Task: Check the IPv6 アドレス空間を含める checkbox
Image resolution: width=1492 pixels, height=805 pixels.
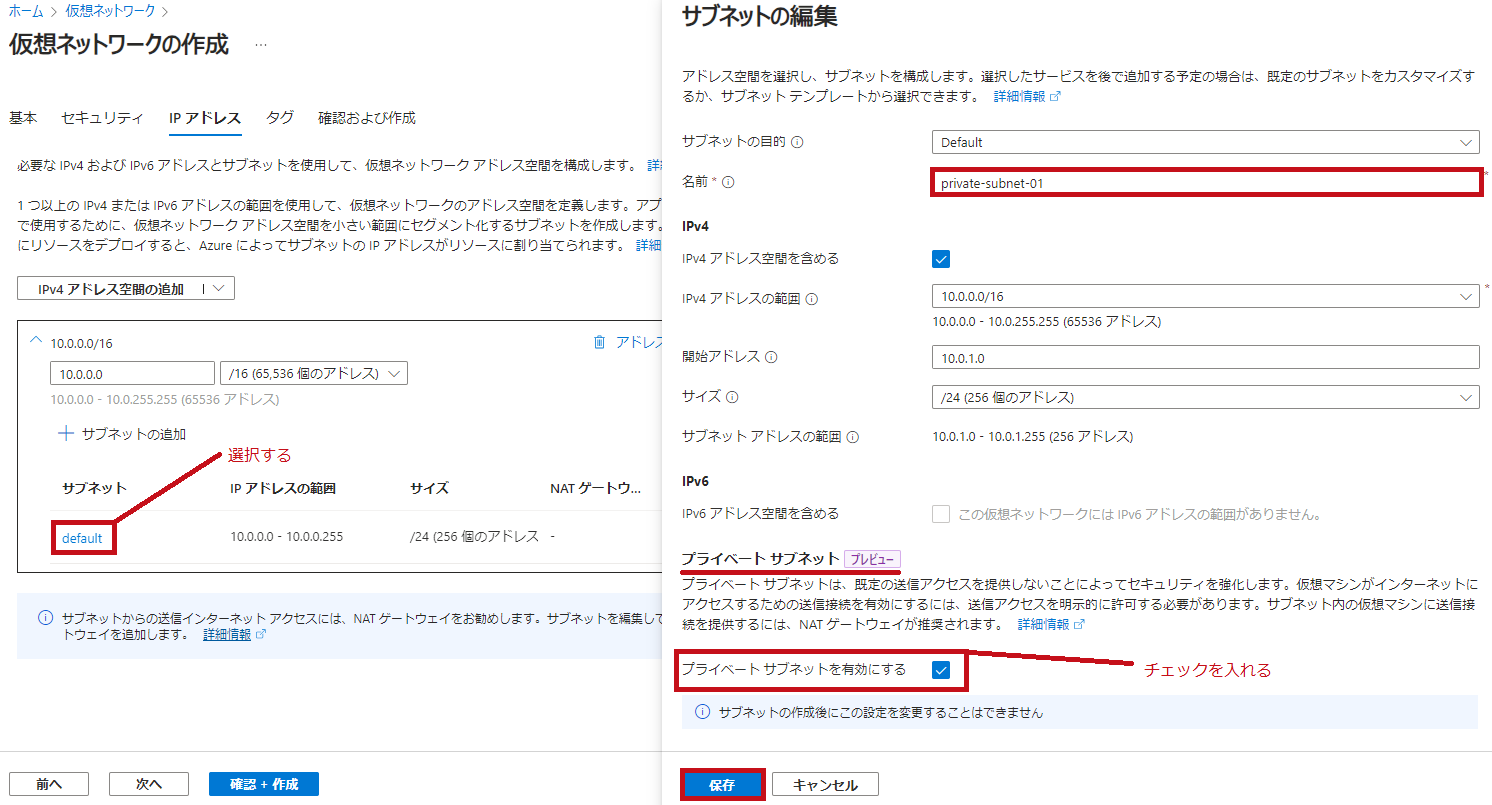Action: tap(941, 514)
